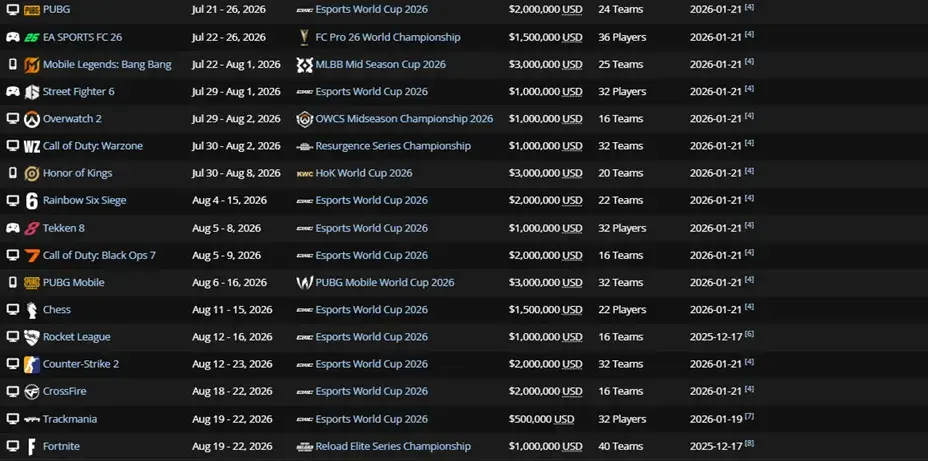The width and height of the screenshot is (928, 461).
Task: Open the Mobile Legends: Bang Bang link
Action: click(x=107, y=65)
